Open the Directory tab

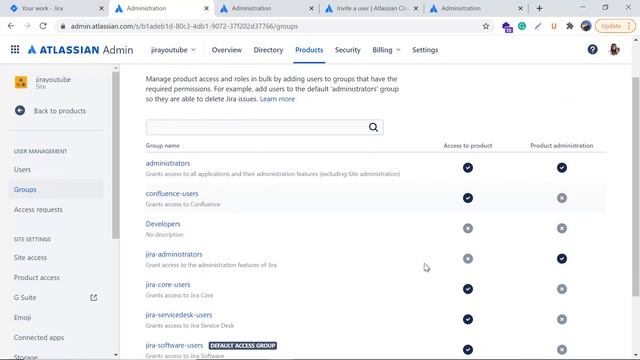click(x=268, y=50)
